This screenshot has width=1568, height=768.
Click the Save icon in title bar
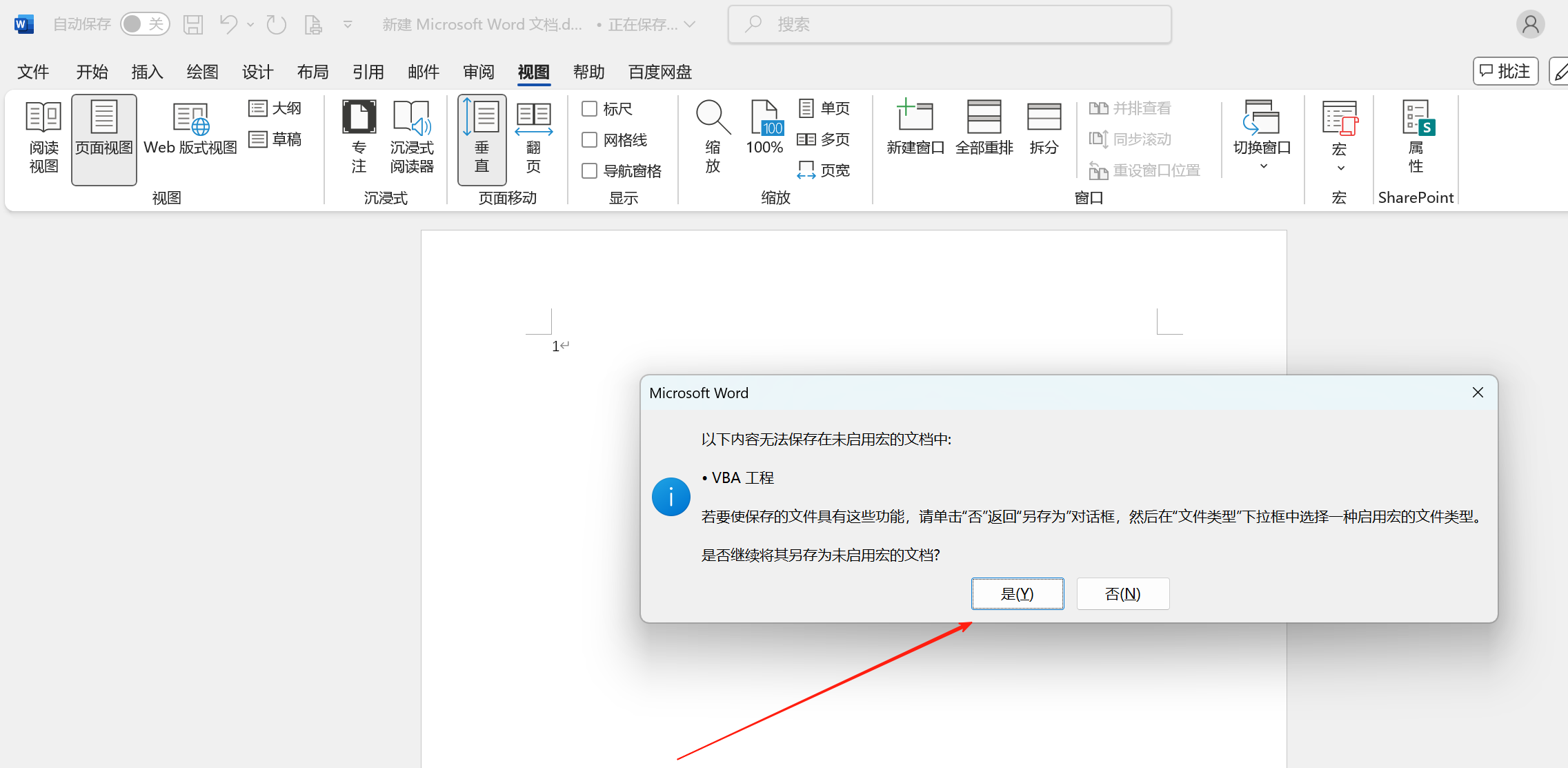point(193,25)
